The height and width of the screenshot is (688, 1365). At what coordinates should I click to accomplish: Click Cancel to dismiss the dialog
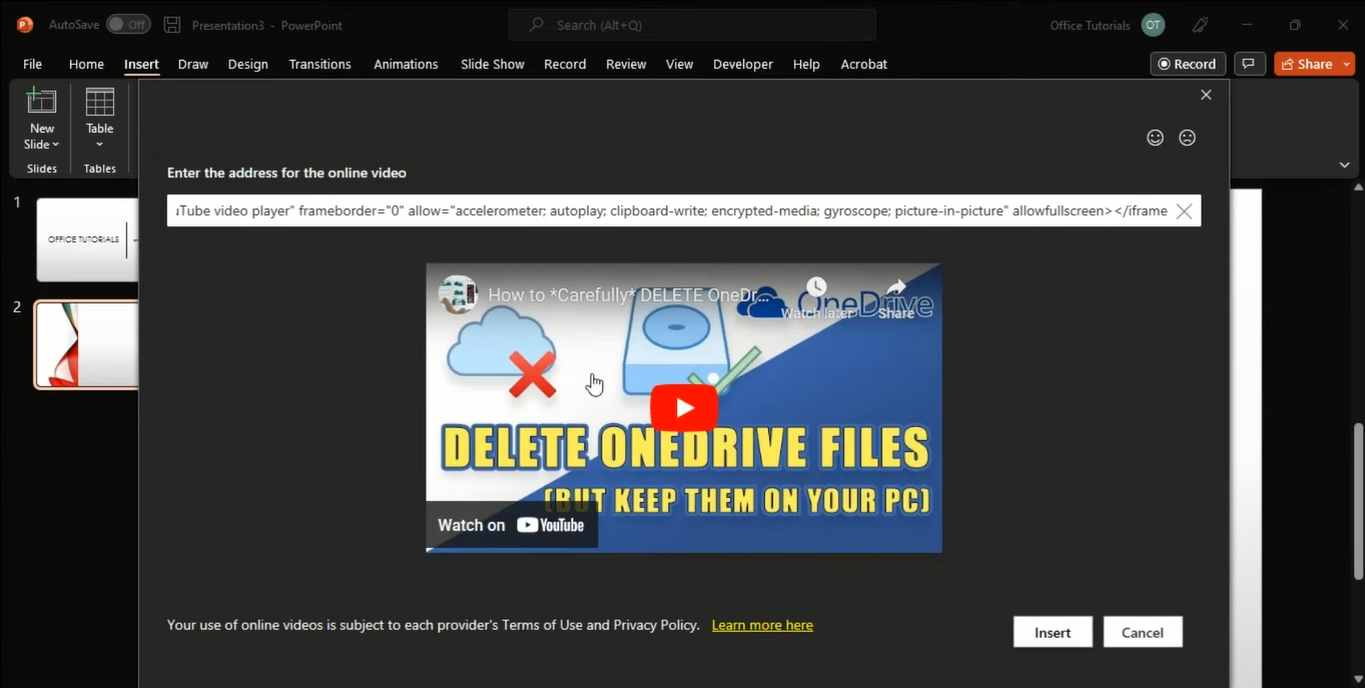(1142, 631)
